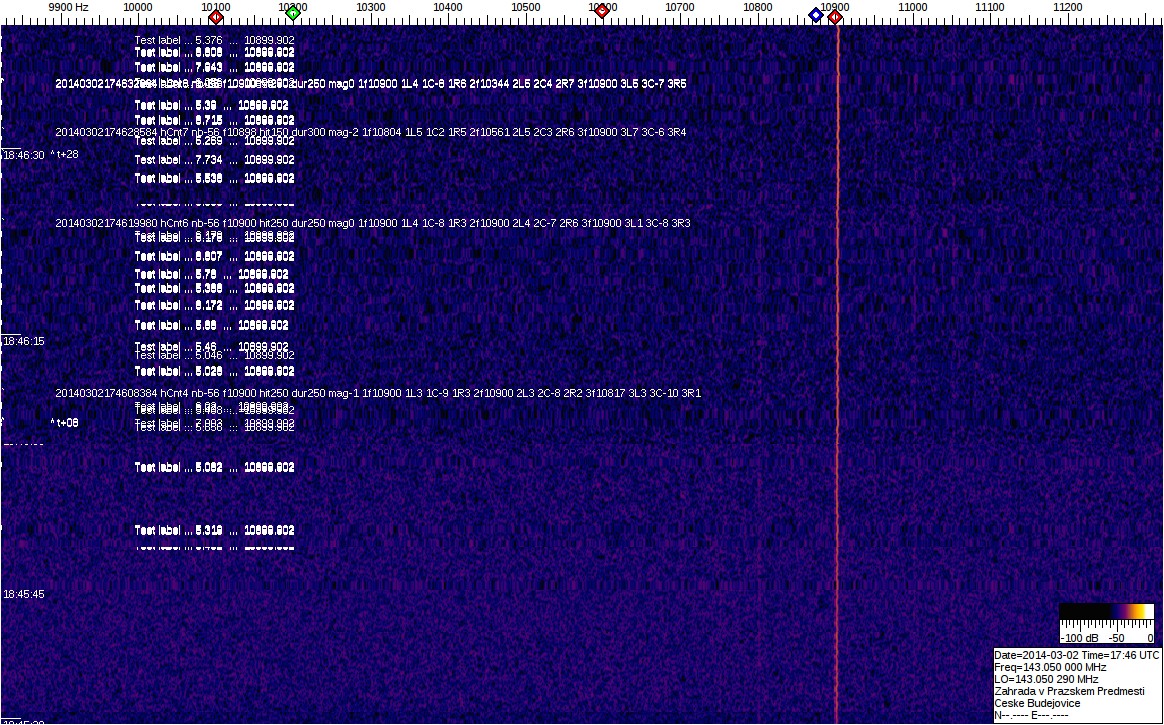Click the Test label with value 5.319
This screenshot has height=725, width=1164.
214,530
